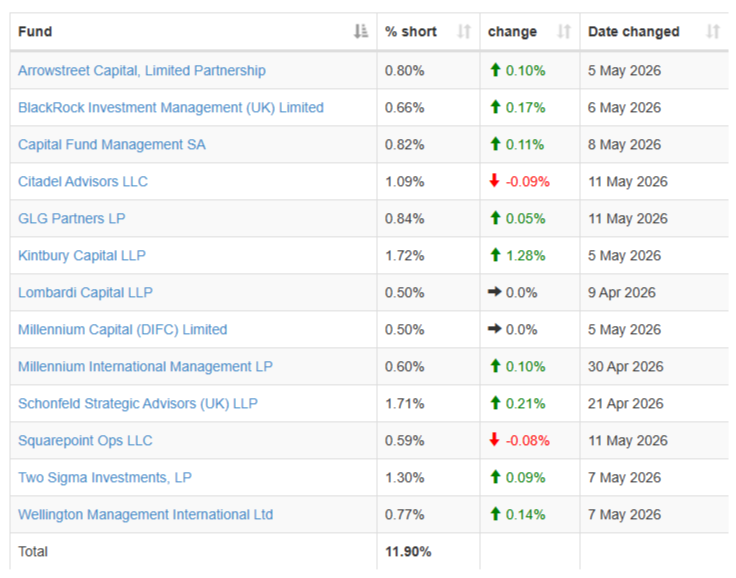Open Two Sigma Investments, LP link
736x578 pixels.
[105, 478]
